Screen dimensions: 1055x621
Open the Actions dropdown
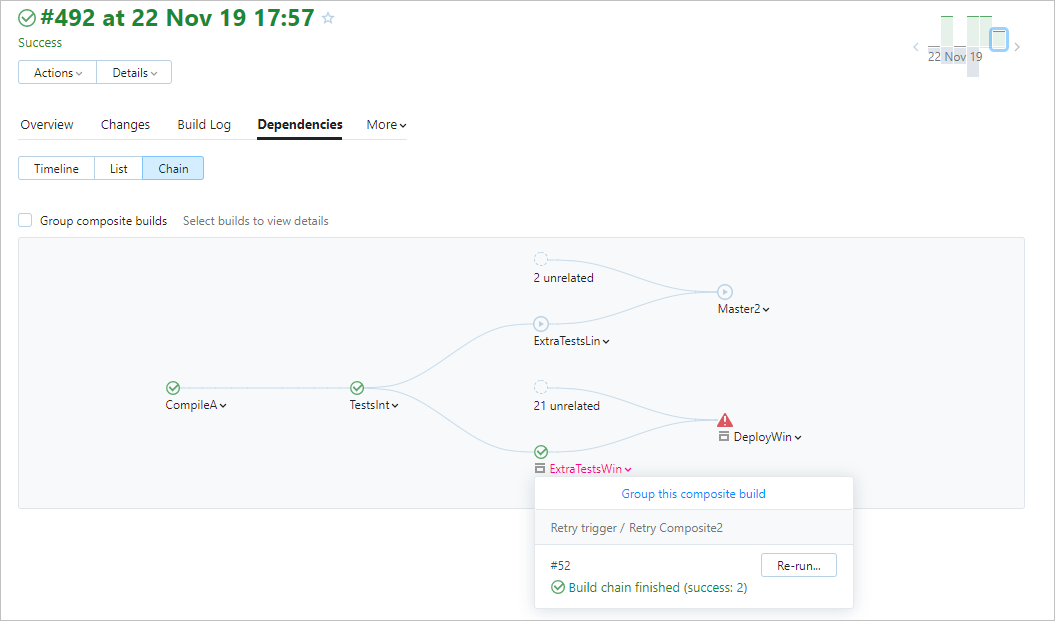click(58, 73)
